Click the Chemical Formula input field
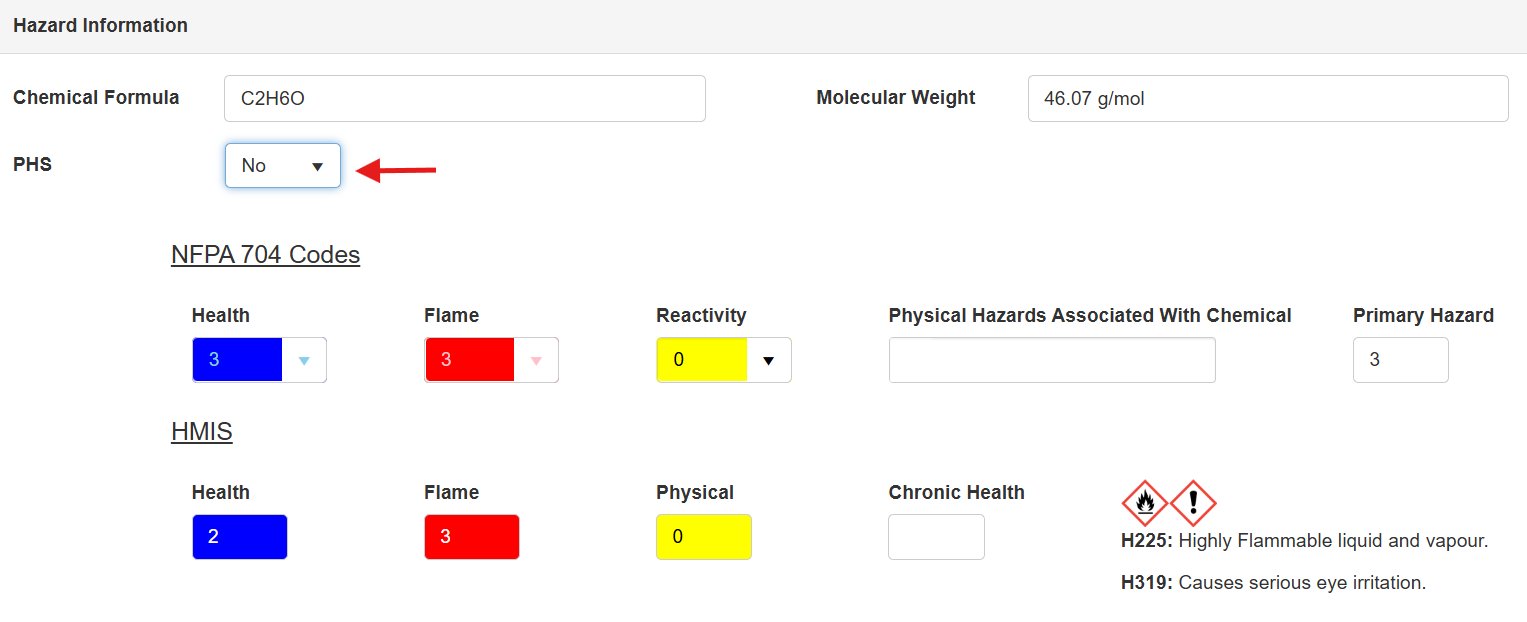This screenshot has width=1527, height=622. pyautogui.click(x=464, y=98)
